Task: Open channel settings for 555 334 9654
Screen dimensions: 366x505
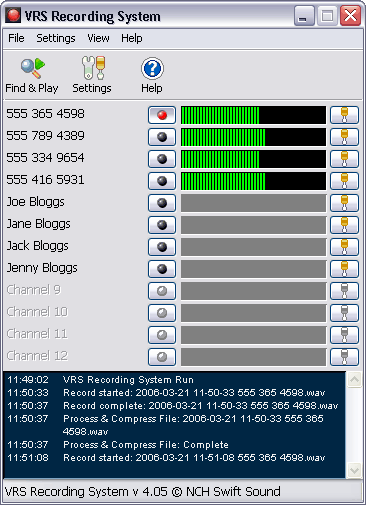Action: click(344, 159)
